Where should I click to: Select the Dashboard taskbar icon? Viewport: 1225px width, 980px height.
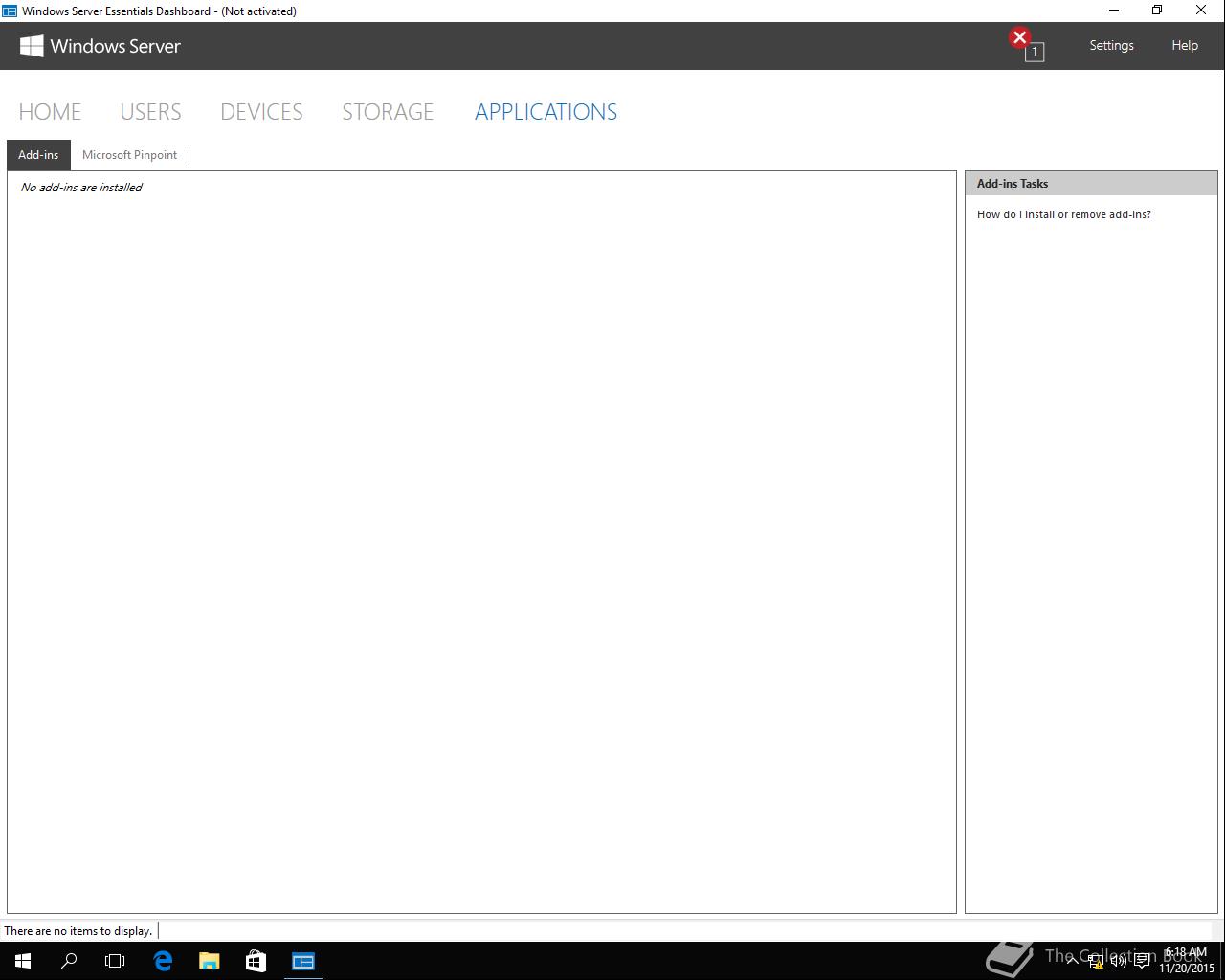[302, 961]
